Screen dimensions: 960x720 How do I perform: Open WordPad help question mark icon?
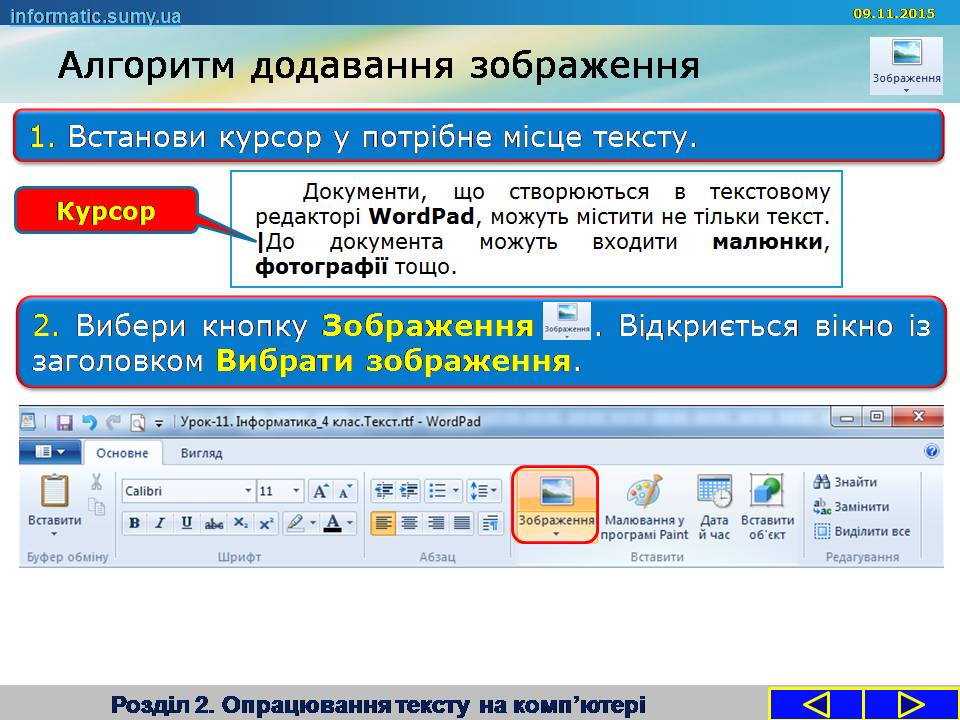[x=931, y=452]
